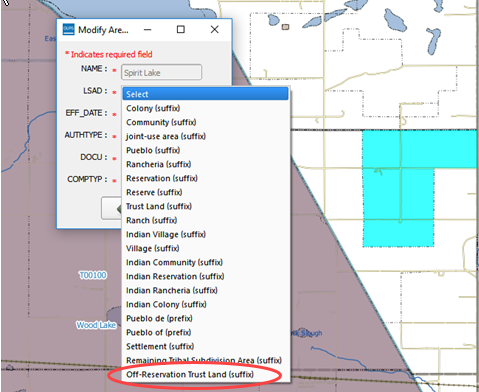
Task: Click the small square map marker near lake
Action: [x=285, y=27]
